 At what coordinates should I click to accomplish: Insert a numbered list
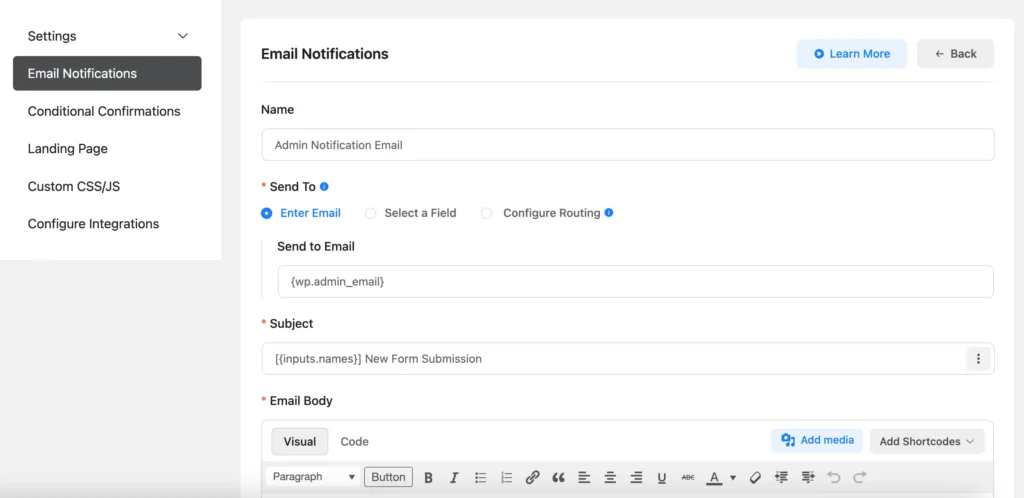tap(506, 477)
